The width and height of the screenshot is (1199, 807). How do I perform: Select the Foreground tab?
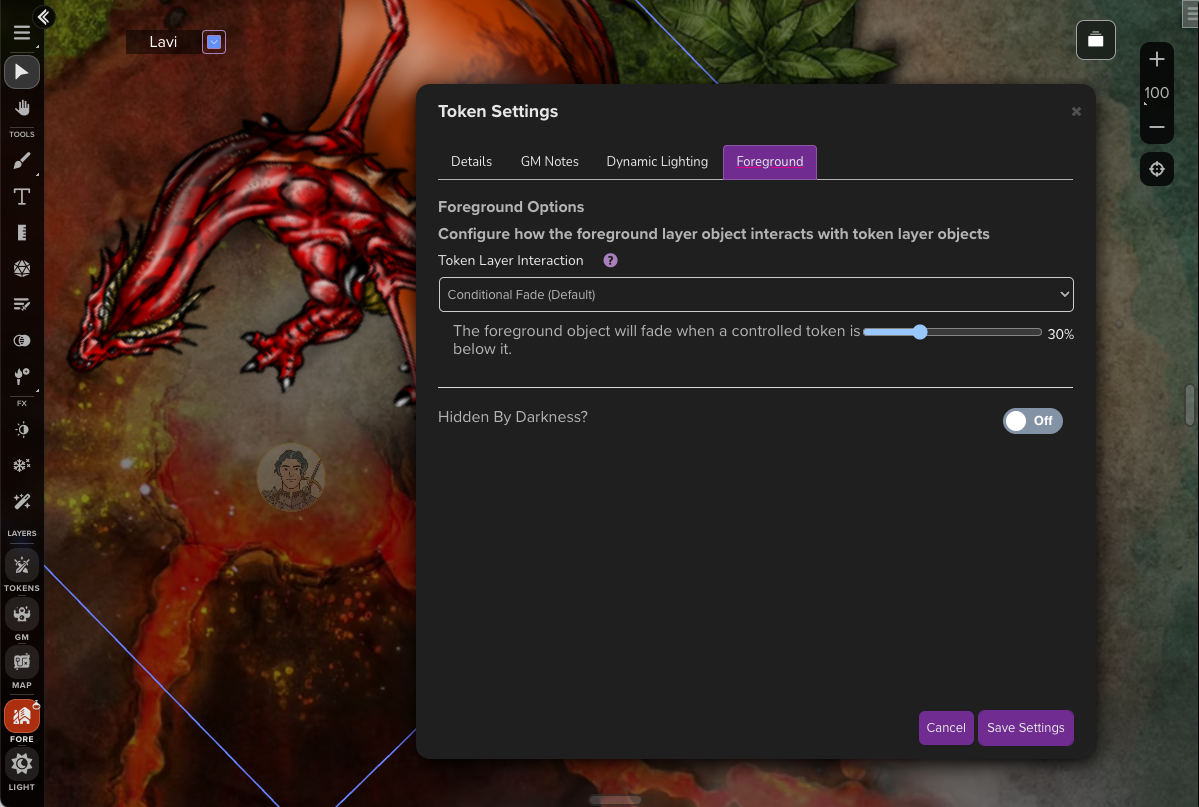pyautogui.click(x=770, y=162)
